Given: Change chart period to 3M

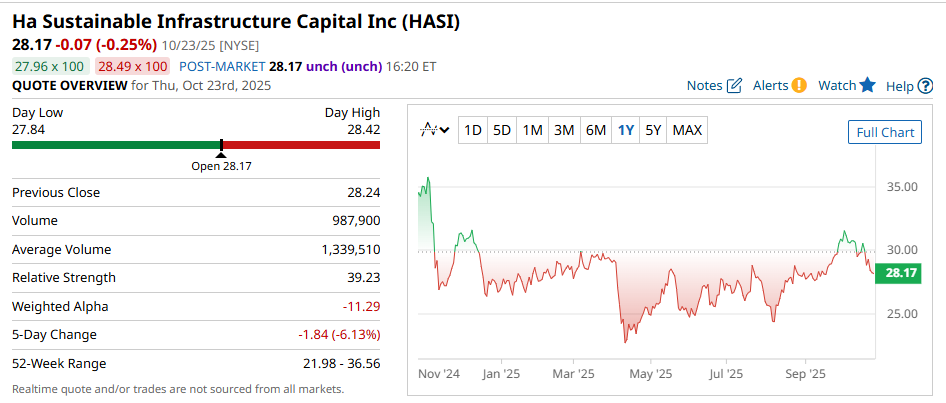Looking at the screenshot, I should coord(564,130).
